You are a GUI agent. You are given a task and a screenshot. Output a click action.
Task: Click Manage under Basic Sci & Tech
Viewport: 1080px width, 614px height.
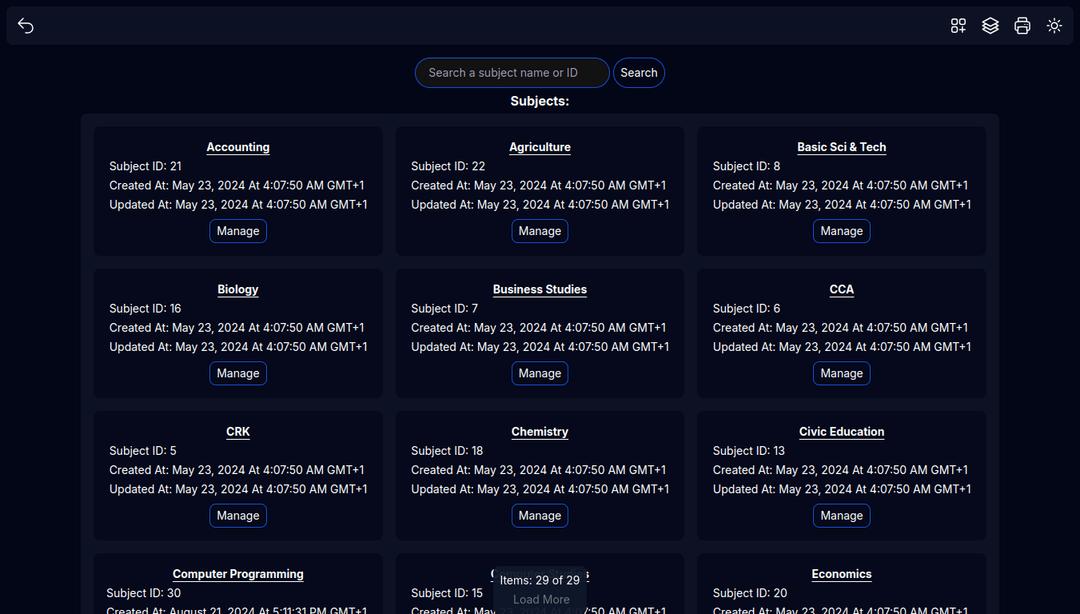pos(841,231)
